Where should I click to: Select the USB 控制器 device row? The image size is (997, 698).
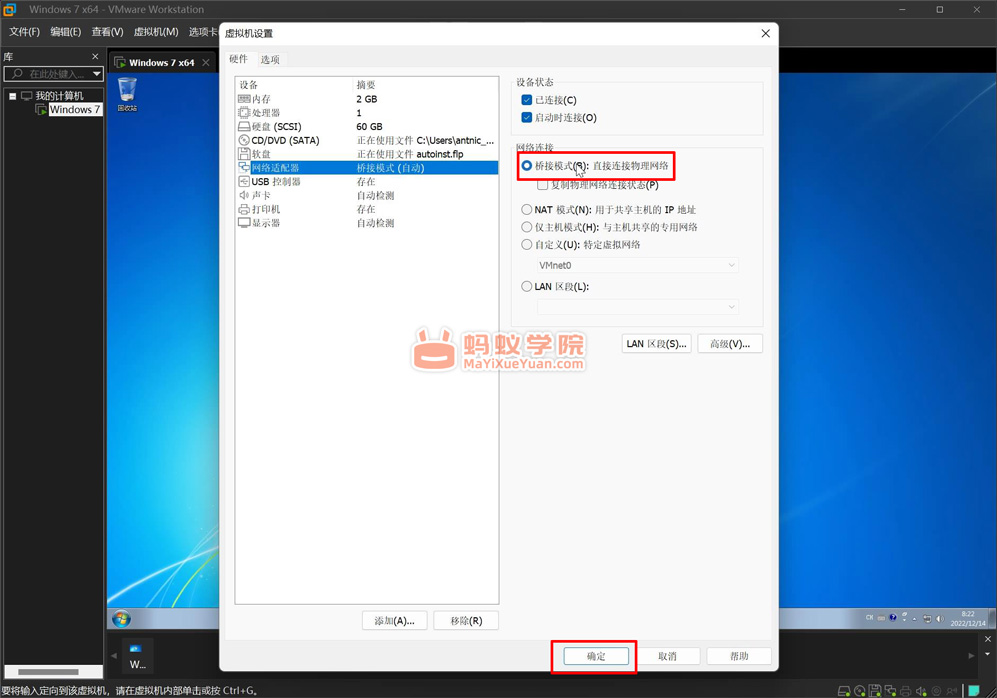point(366,182)
